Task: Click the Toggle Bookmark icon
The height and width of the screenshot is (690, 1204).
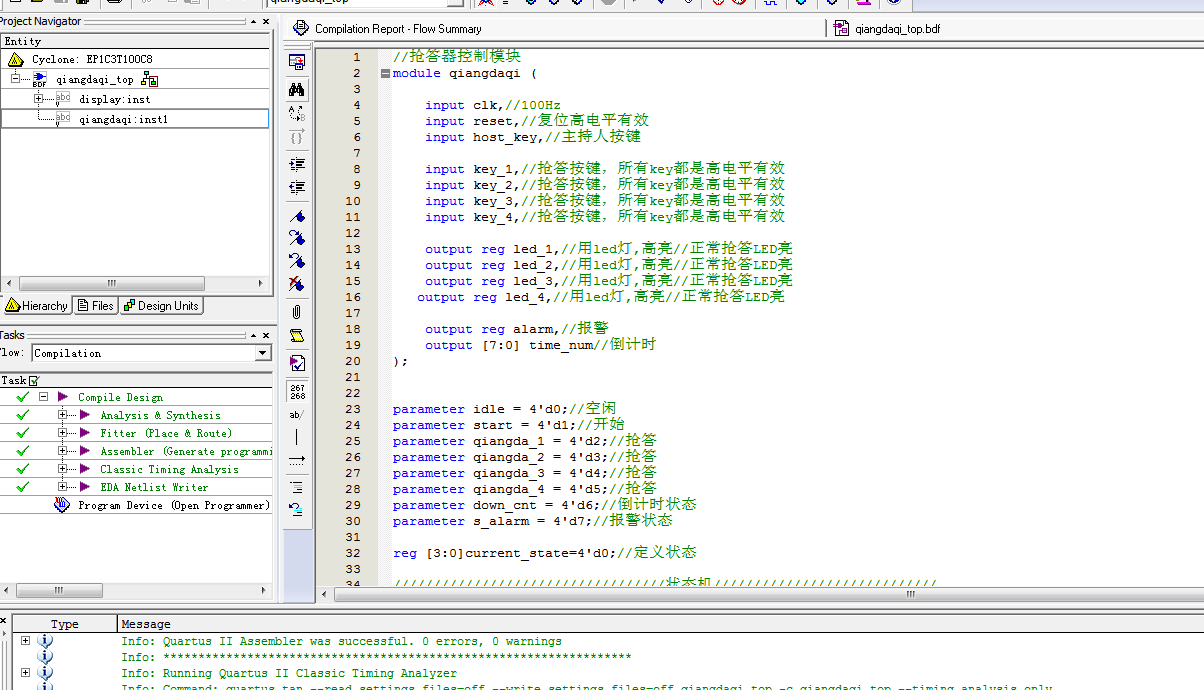Action: tap(297, 216)
